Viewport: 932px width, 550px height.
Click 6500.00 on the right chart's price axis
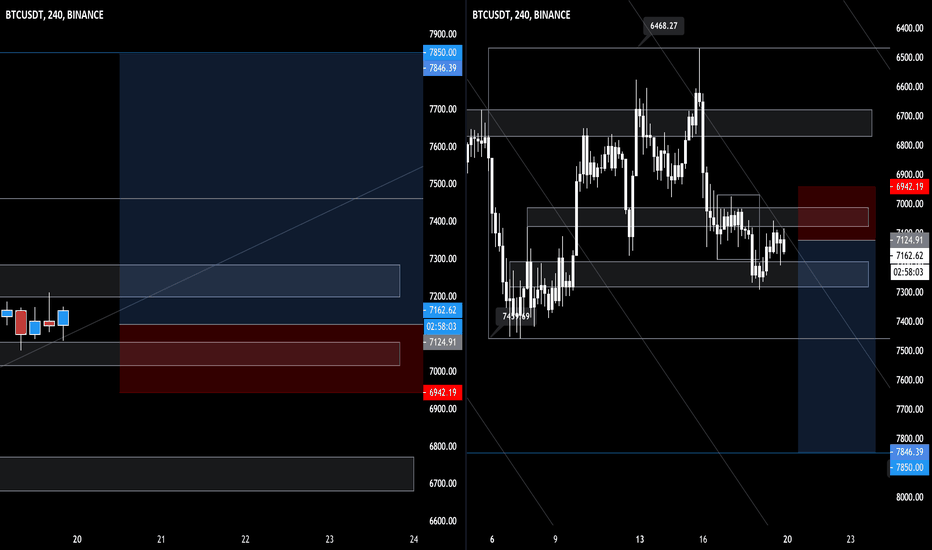click(x=909, y=58)
